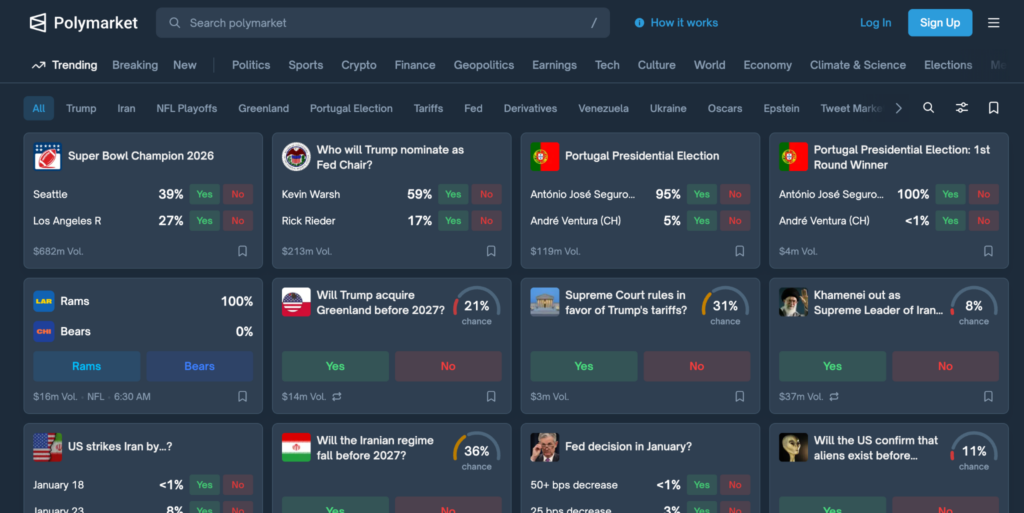This screenshot has height=513, width=1024.
Task: Click the bookmarks icon in filter row
Action: [x=993, y=108]
